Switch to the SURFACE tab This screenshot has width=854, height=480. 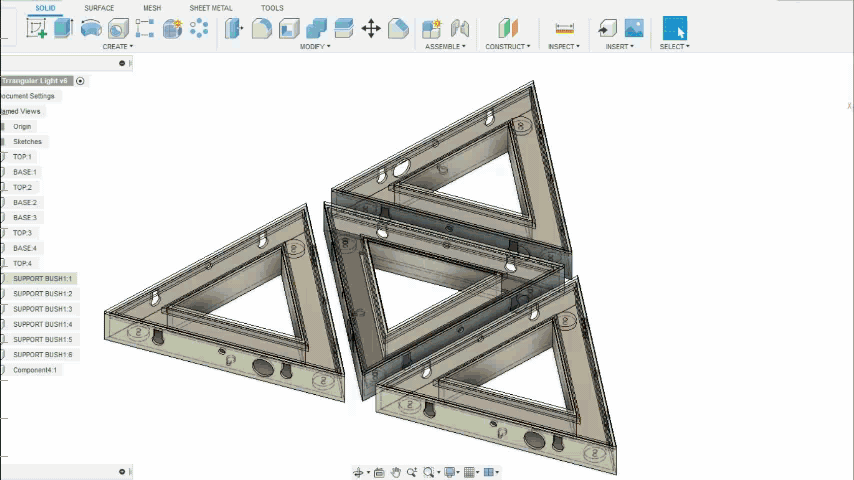point(99,8)
